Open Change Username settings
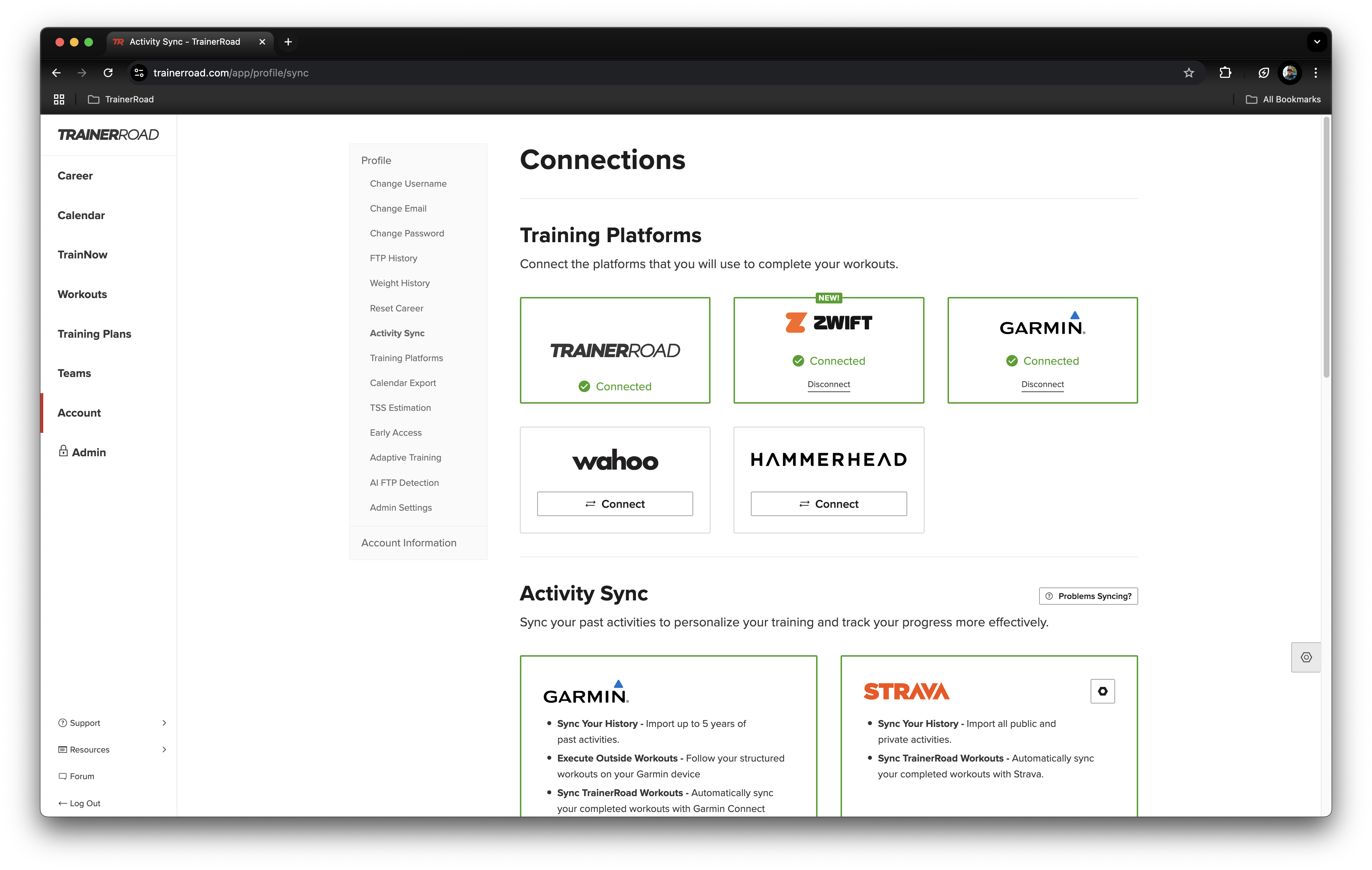This screenshot has height=870, width=1372. pos(408,183)
